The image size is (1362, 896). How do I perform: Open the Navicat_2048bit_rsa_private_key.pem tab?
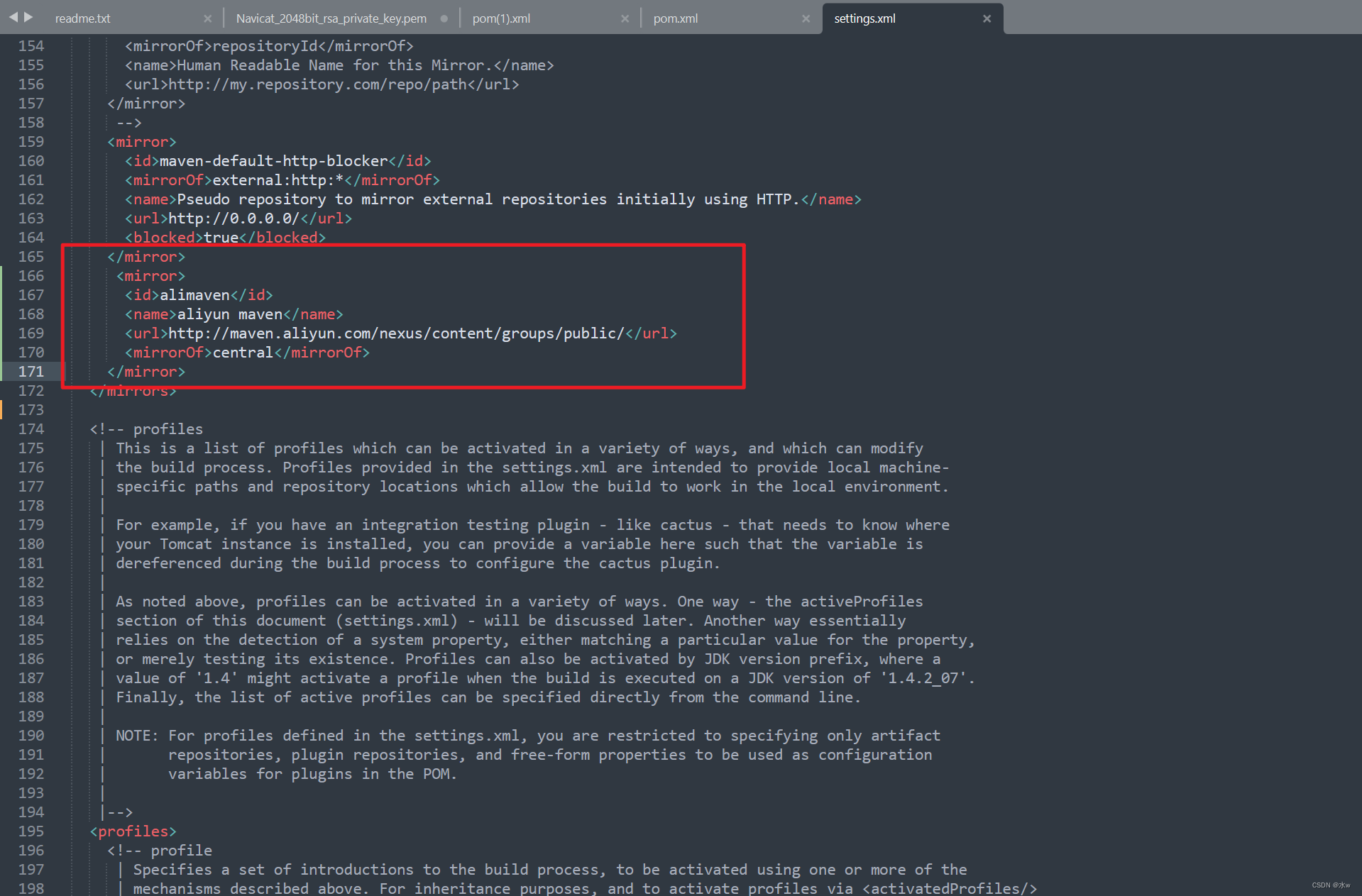(x=331, y=18)
